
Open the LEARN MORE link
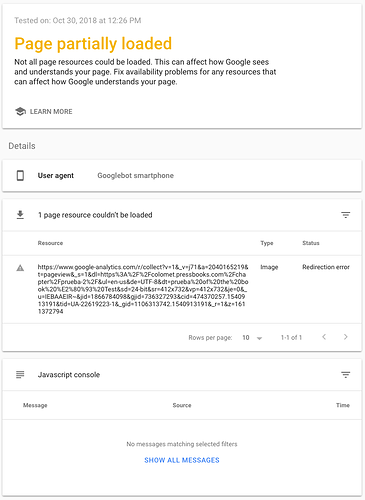pos(51,111)
